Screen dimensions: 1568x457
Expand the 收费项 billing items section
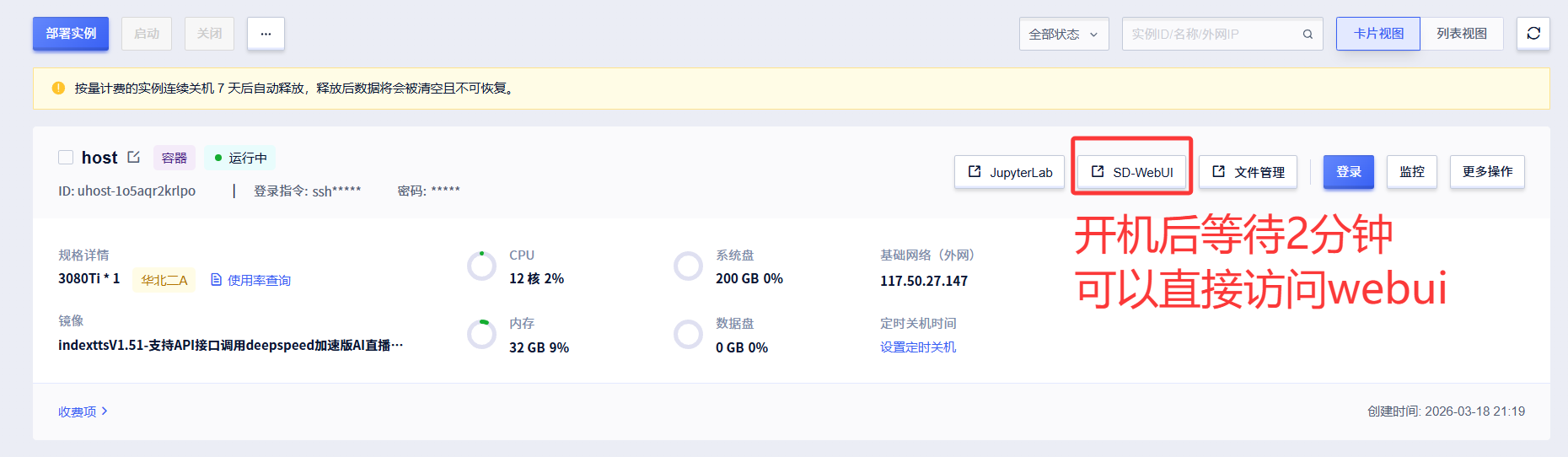click(x=83, y=411)
